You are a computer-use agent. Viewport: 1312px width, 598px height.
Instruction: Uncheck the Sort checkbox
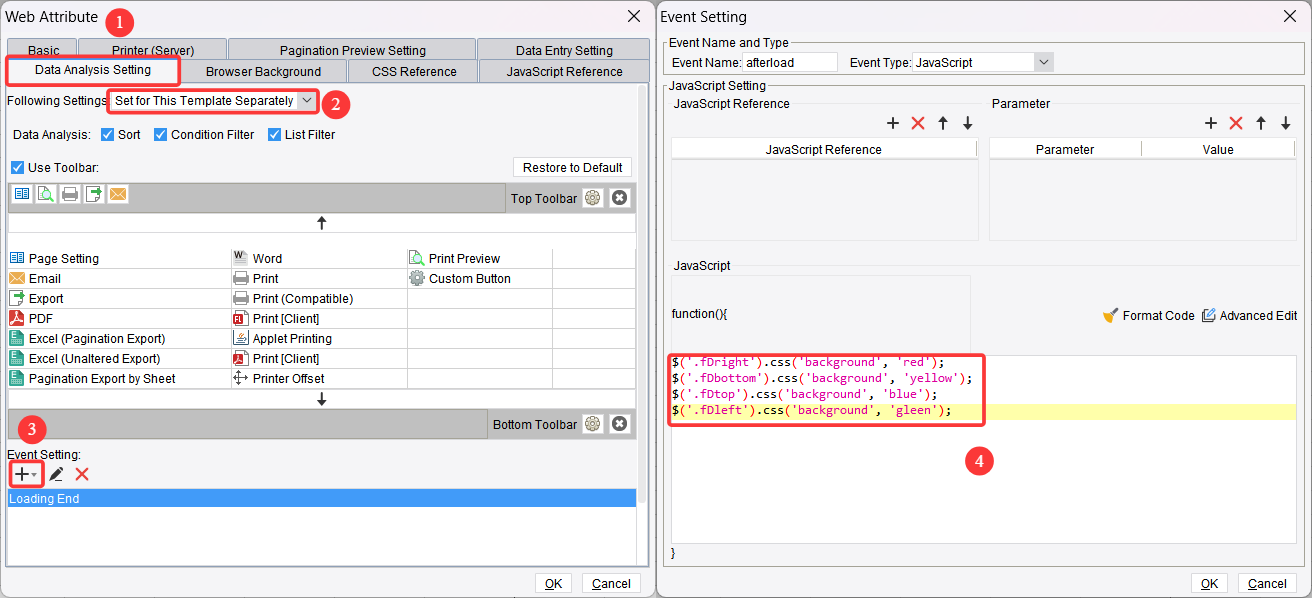pos(109,134)
